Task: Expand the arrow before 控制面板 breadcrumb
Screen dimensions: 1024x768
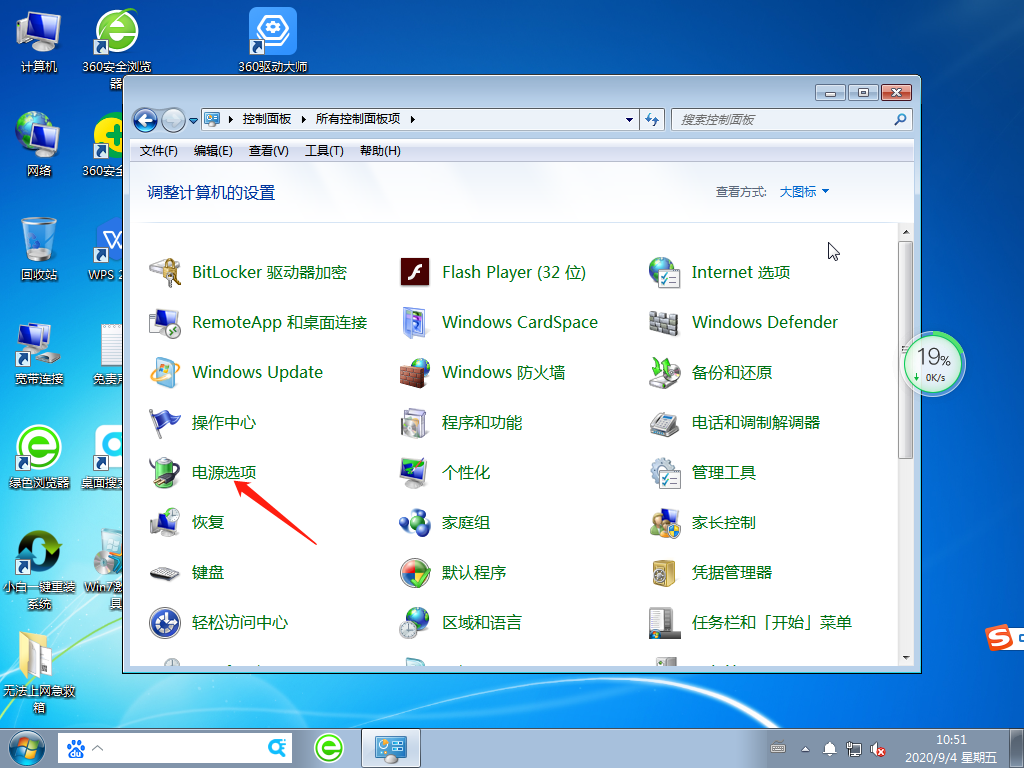Action: click(x=231, y=120)
